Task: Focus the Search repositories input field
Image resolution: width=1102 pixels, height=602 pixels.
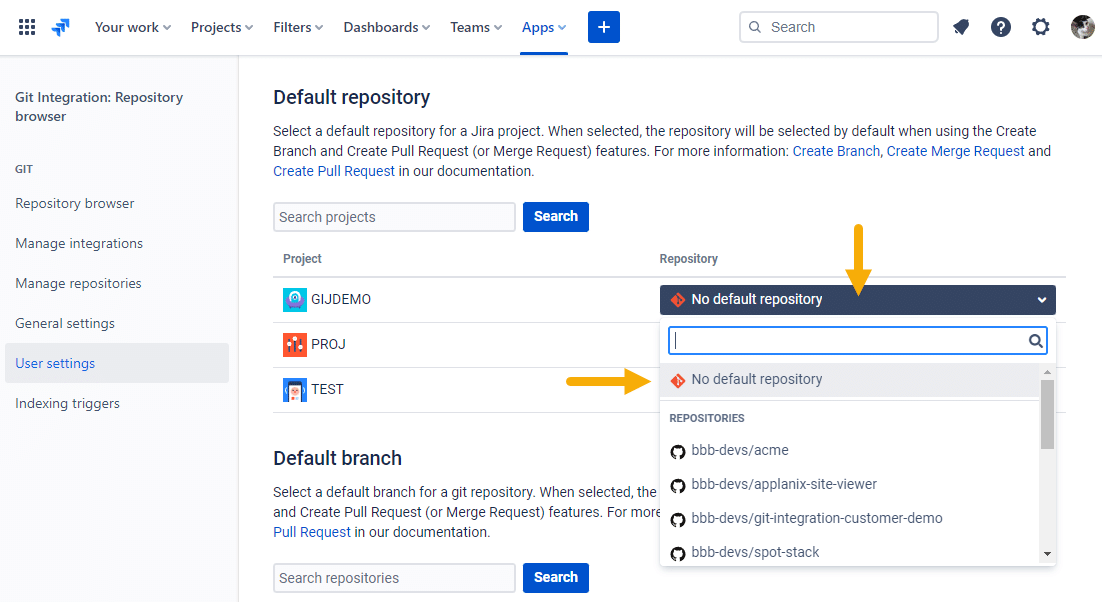Action: click(x=394, y=578)
